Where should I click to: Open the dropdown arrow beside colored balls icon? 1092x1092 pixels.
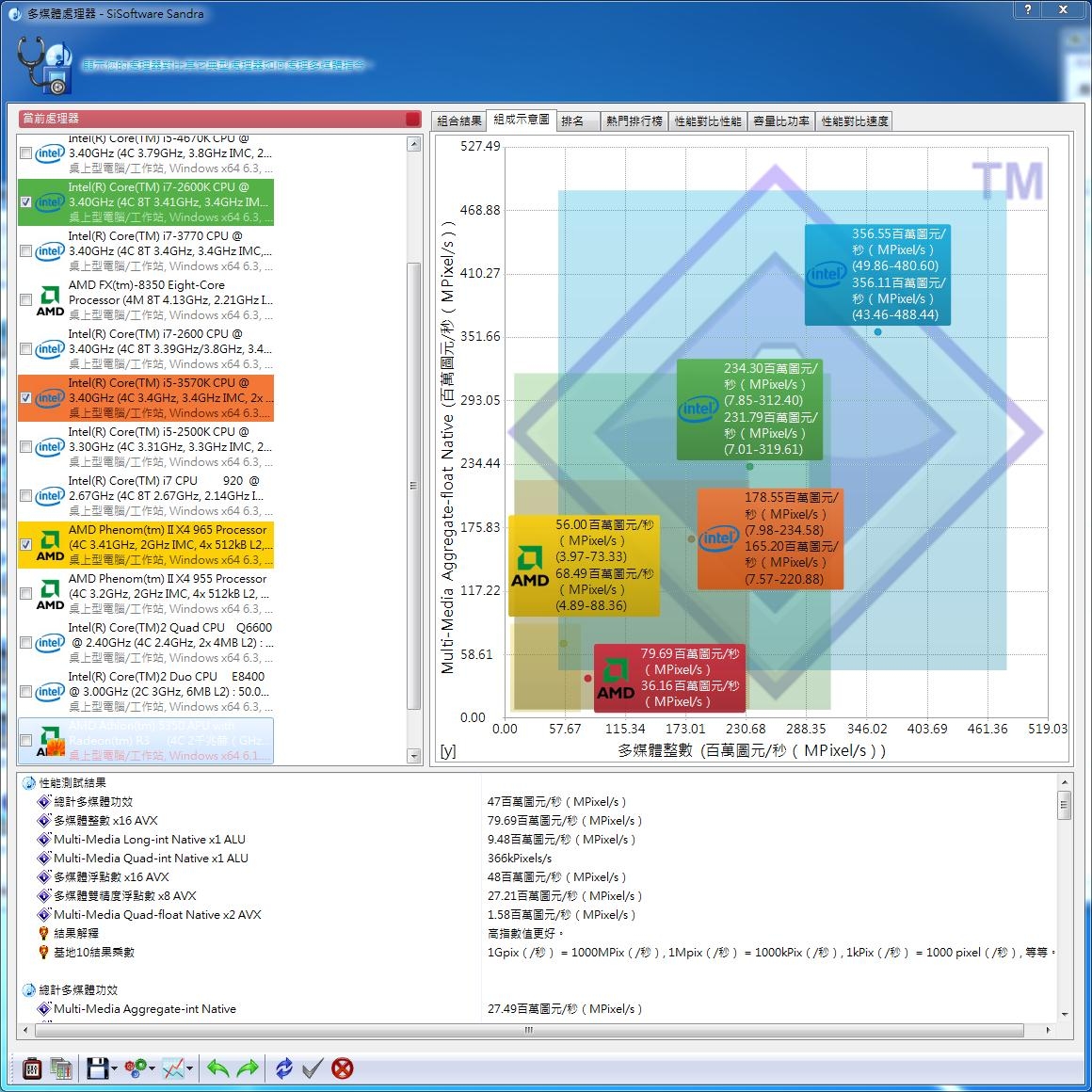(x=152, y=1069)
